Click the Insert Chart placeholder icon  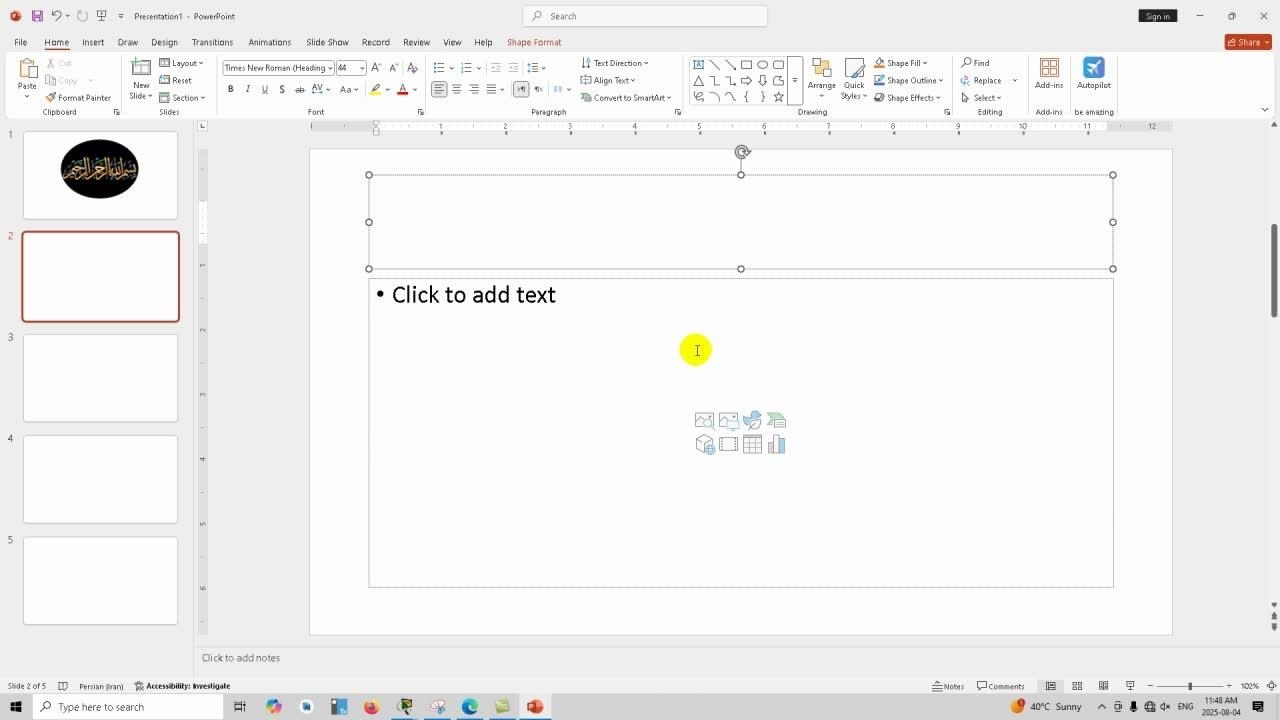pos(777,445)
